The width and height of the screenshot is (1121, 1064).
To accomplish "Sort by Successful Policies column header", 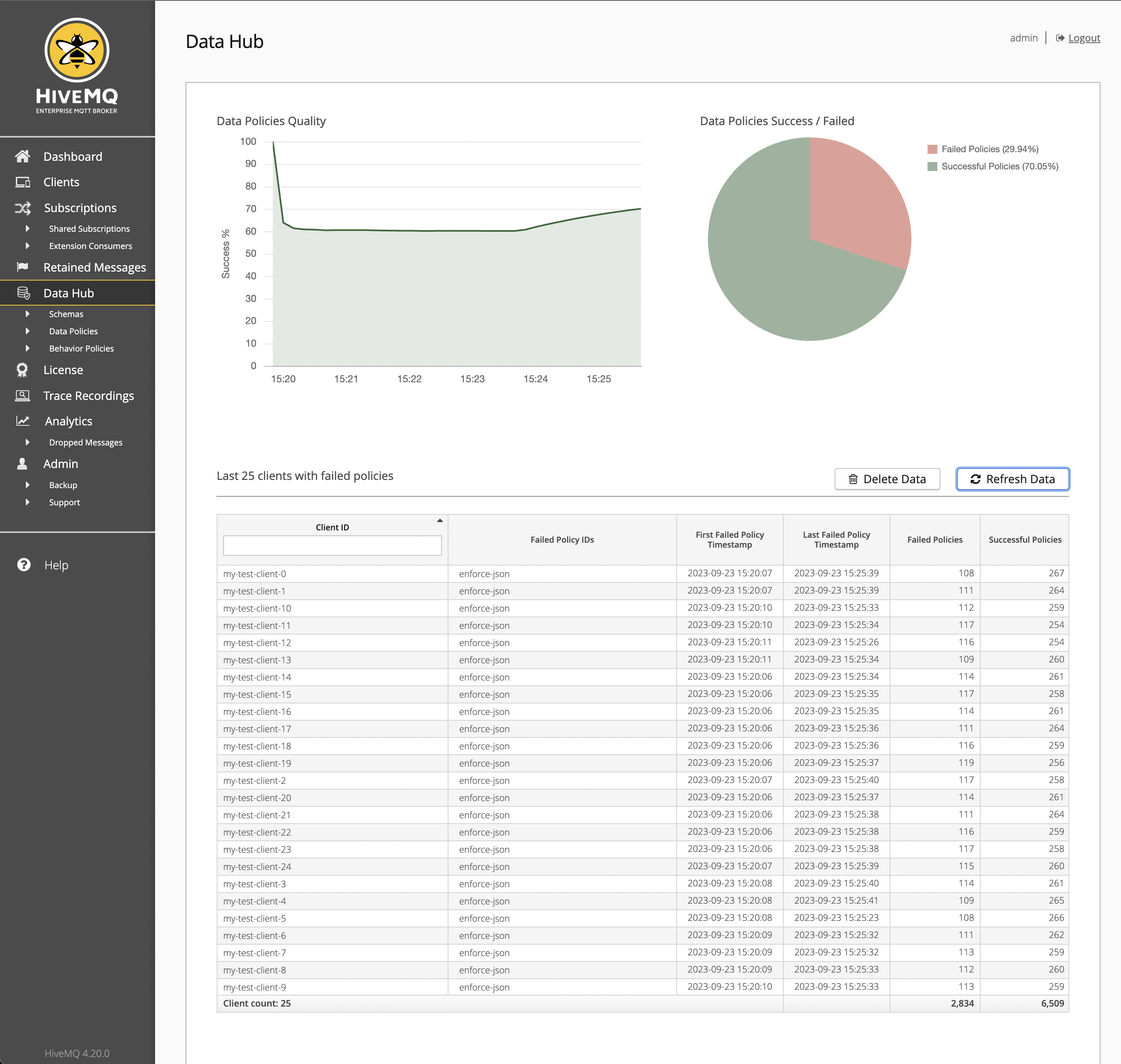I will (x=1025, y=539).
